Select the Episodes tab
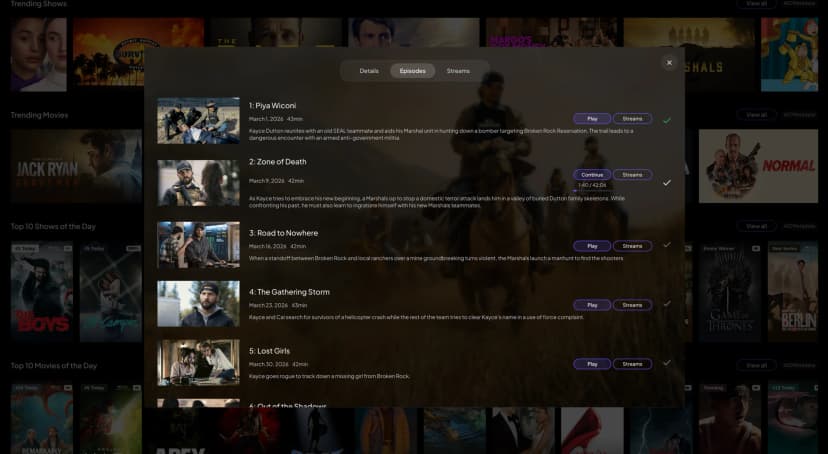 pyautogui.click(x=412, y=71)
